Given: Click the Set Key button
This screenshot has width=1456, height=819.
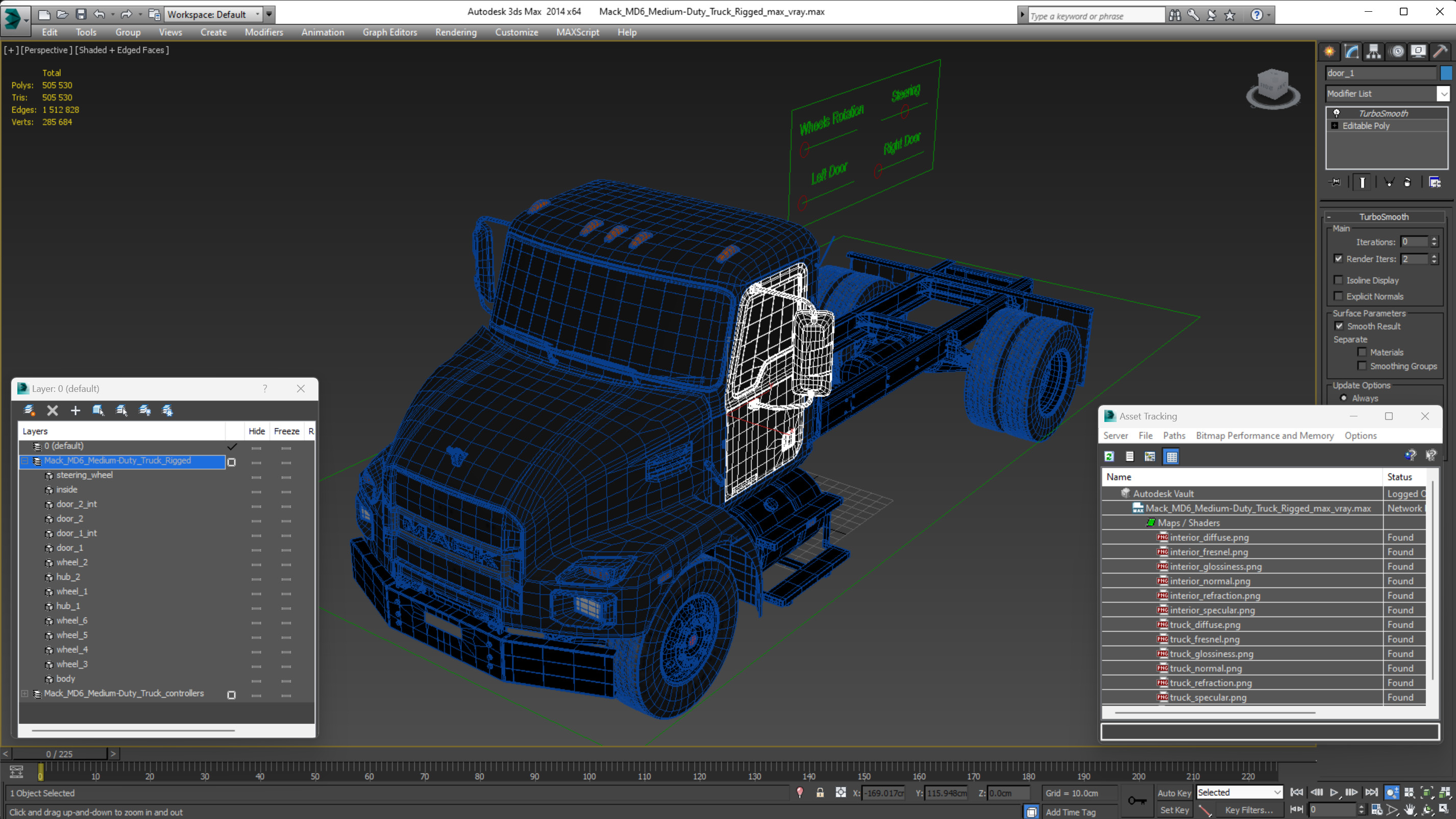Looking at the screenshot, I should pos(1174,810).
